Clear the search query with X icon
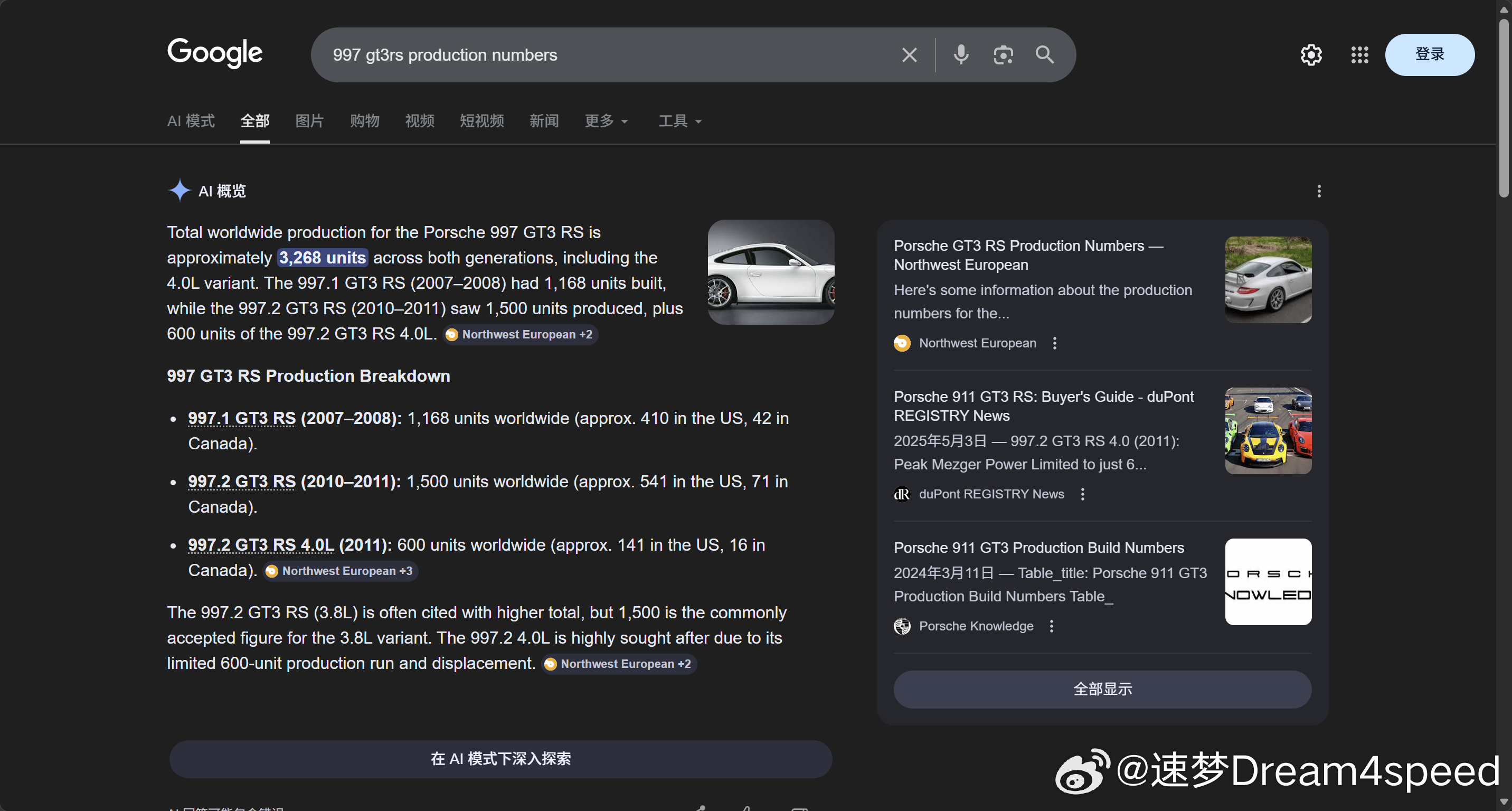 point(909,55)
